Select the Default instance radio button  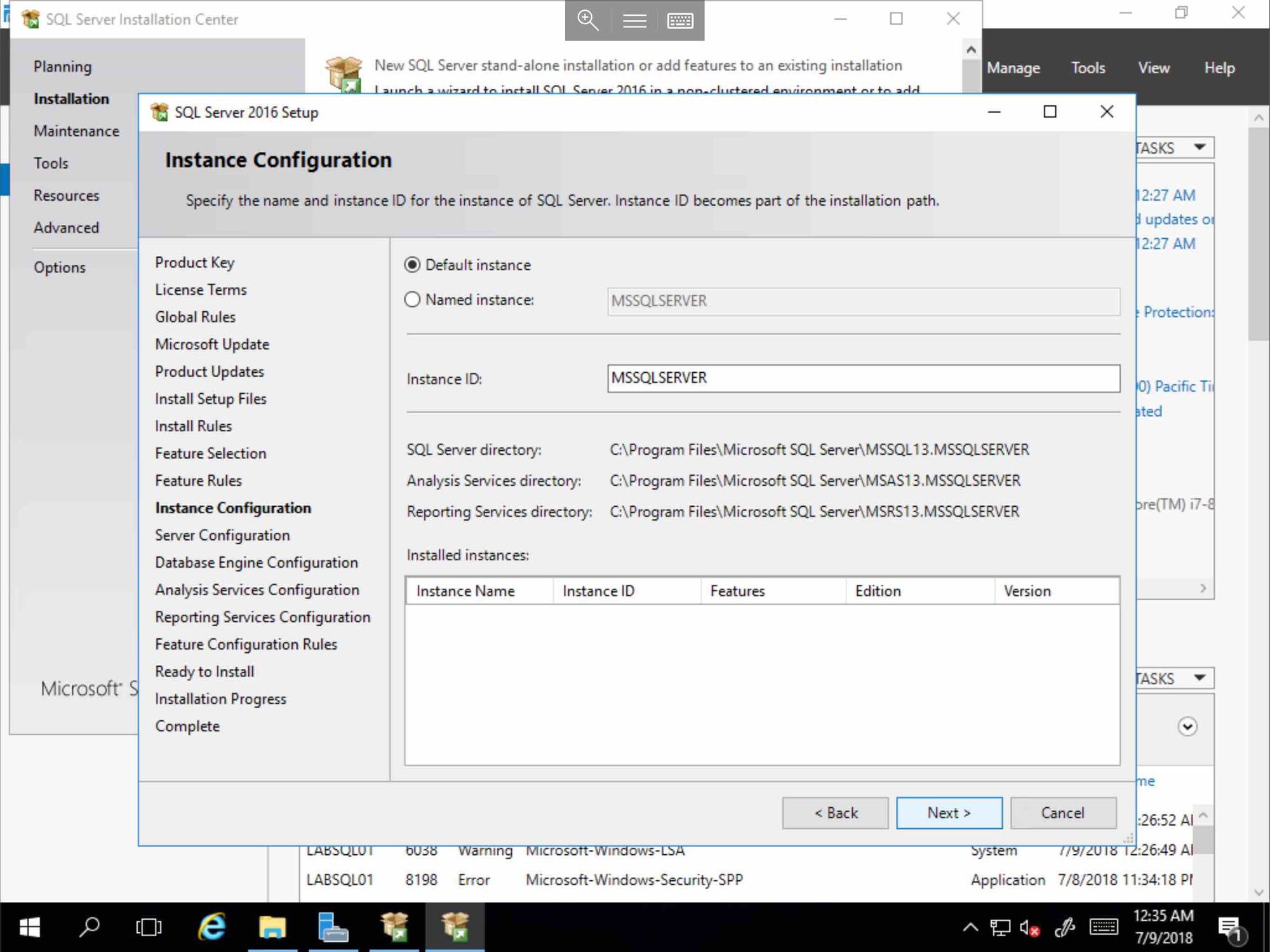[413, 265]
